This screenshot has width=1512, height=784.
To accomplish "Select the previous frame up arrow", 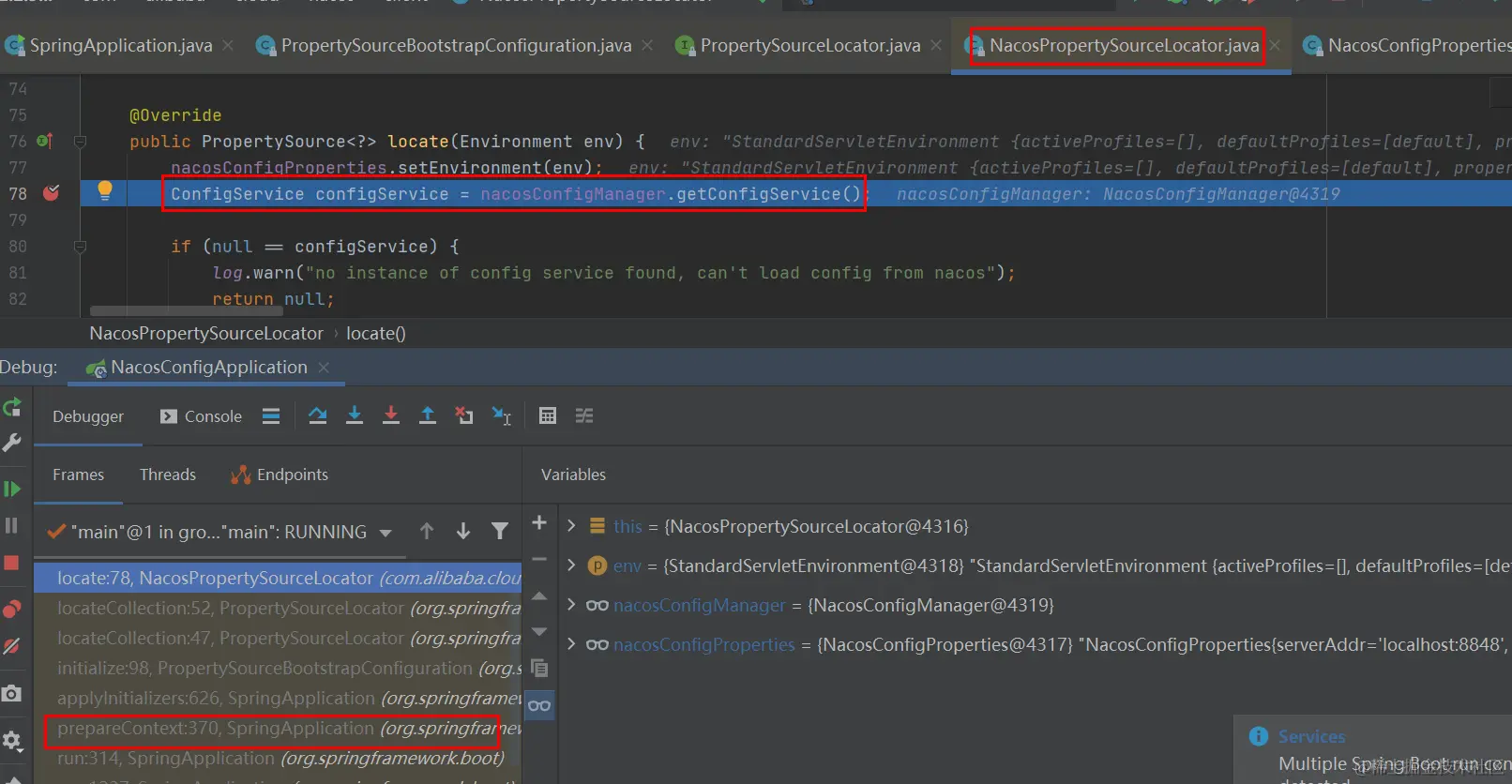I will [x=427, y=532].
